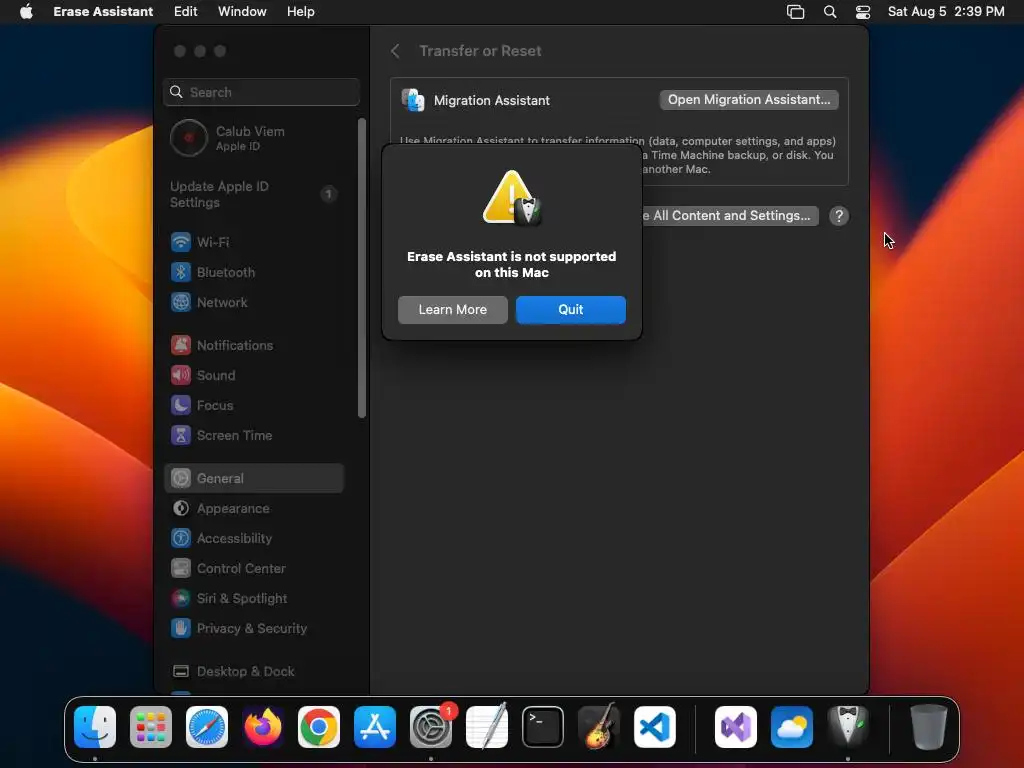Open Terminal from the Dock
Screen dimensions: 1024x768
click(x=543, y=727)
